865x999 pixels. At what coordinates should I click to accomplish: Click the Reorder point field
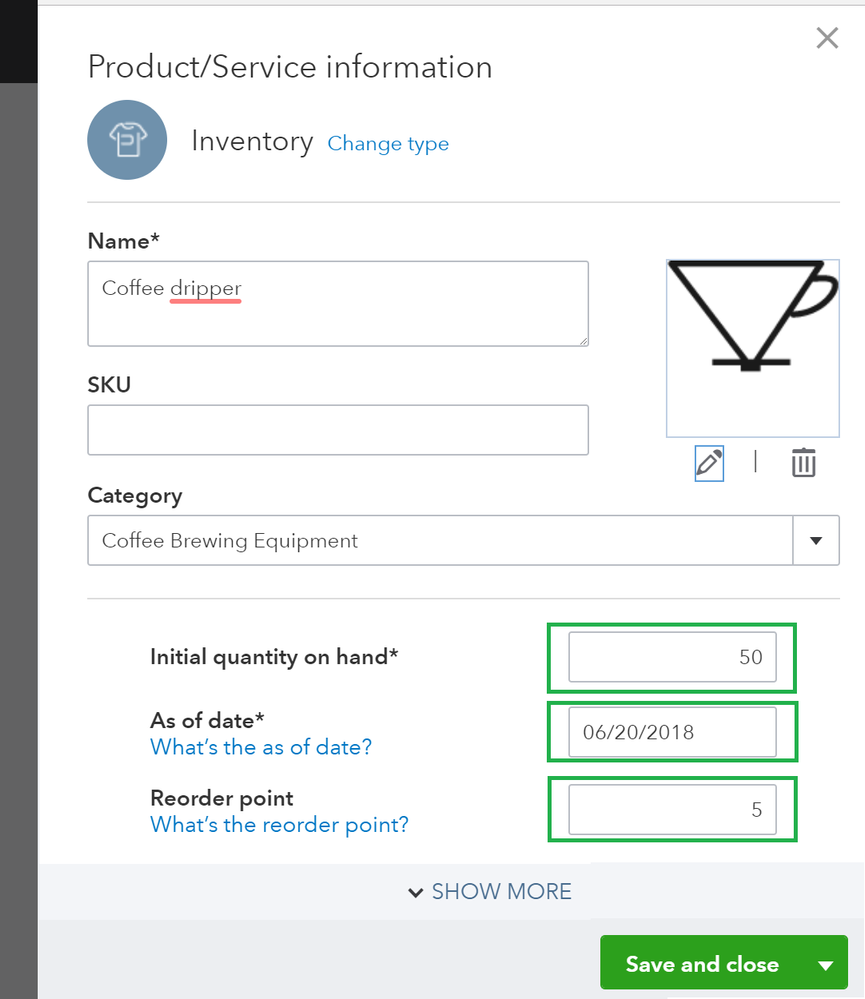(672, 809)
